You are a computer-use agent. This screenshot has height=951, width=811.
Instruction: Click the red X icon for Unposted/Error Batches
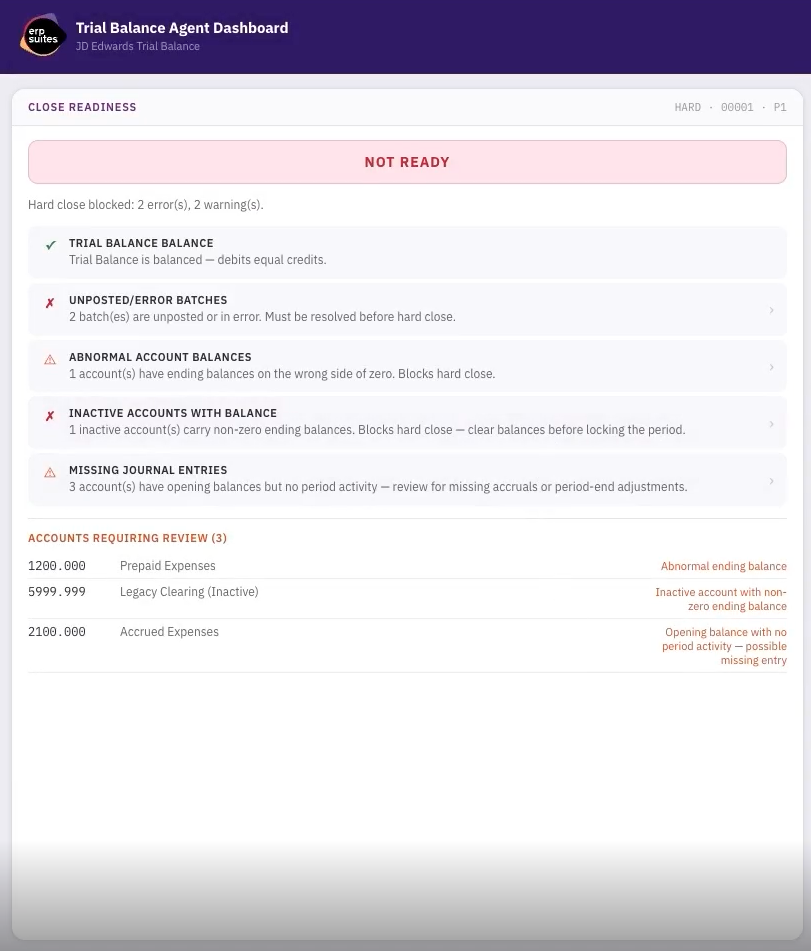pyautogui.click(x=50, y=303)
